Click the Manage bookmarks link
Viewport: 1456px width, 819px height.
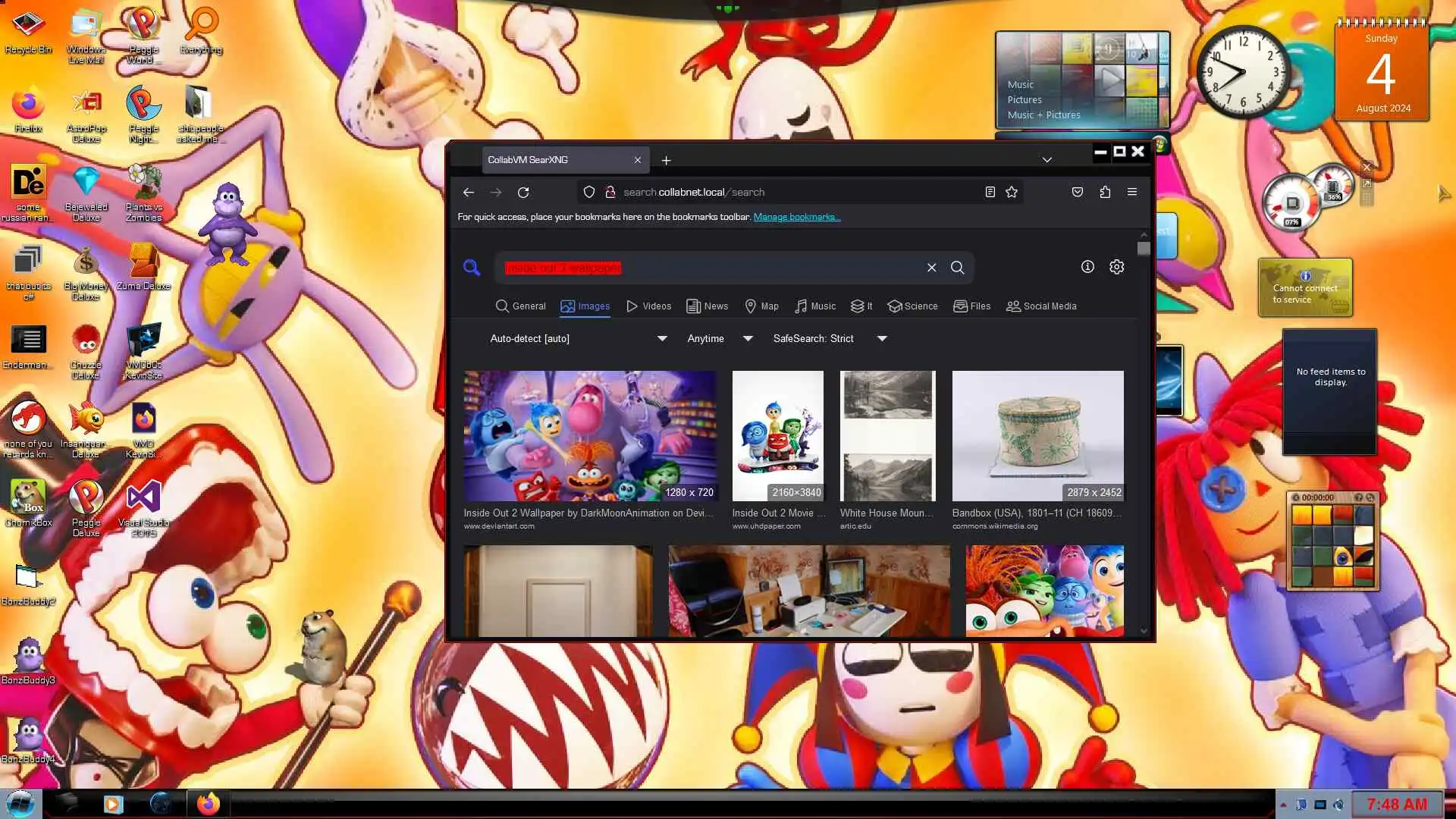[x=796, y=218]
